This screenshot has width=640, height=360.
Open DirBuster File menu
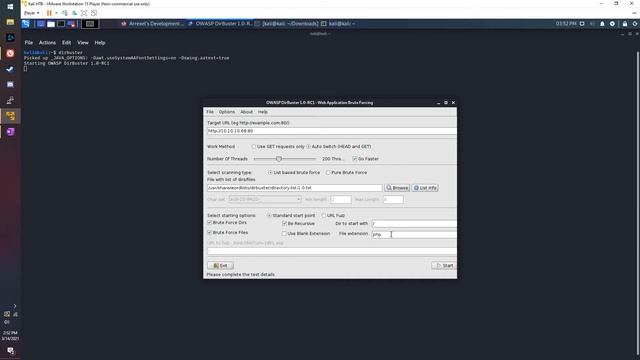click(210, 112)
